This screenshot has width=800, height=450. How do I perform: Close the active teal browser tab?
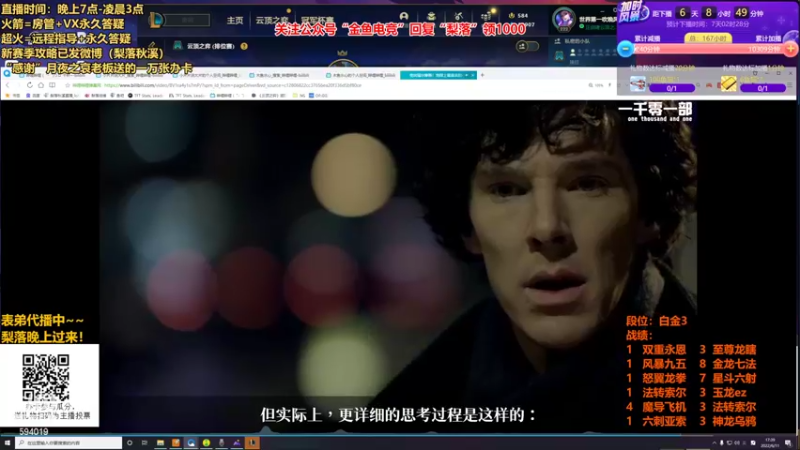pyautogui.click(x=473, y=75)
